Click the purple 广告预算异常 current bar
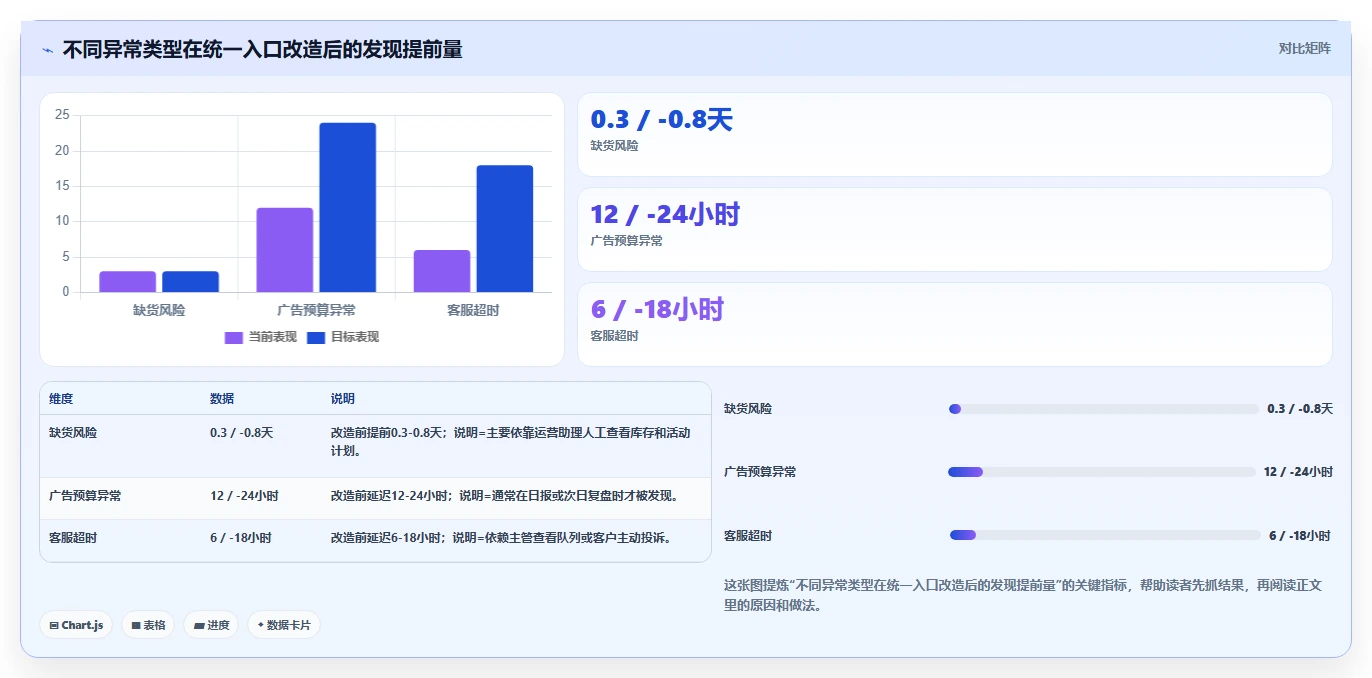 tap(285, 250)
